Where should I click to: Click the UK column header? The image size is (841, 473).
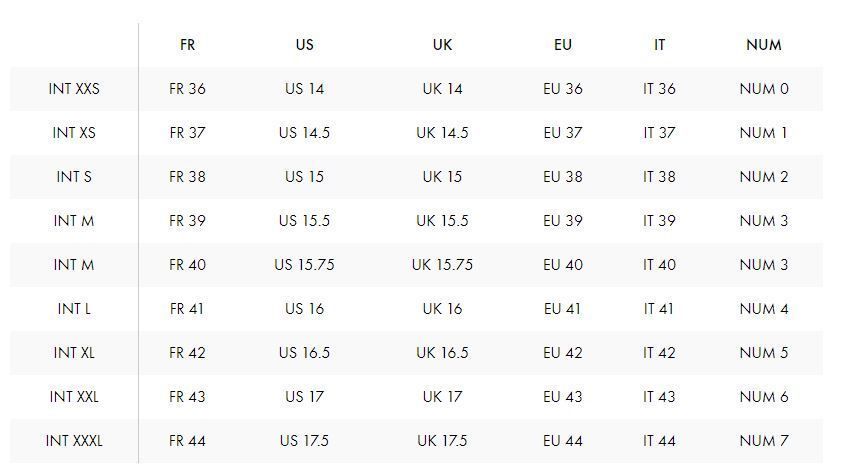(442, 45)
